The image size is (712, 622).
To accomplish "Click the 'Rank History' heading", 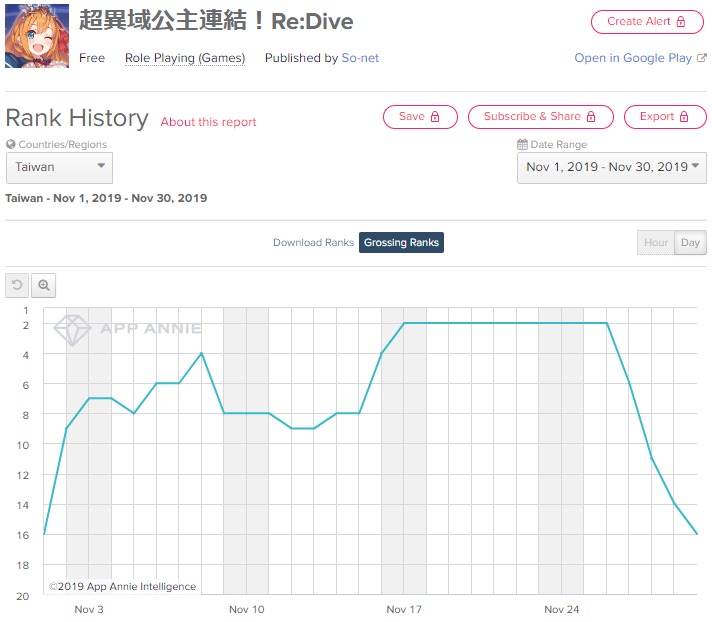I will coord(77,118).
